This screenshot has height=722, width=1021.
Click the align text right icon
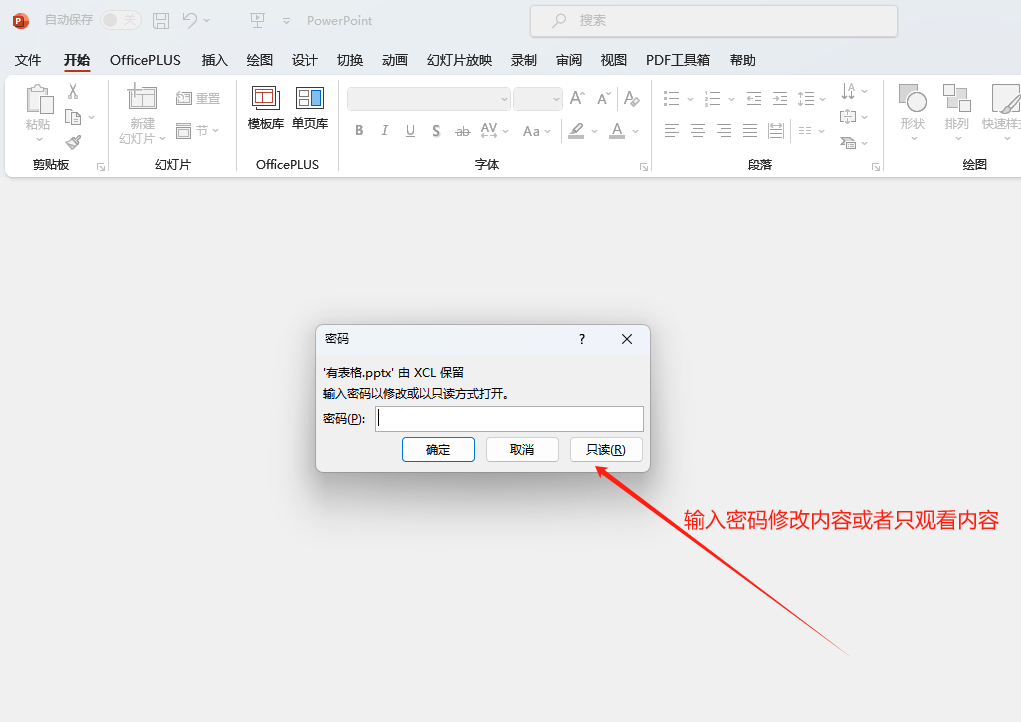pyautogui.click(x=723, y=131)
